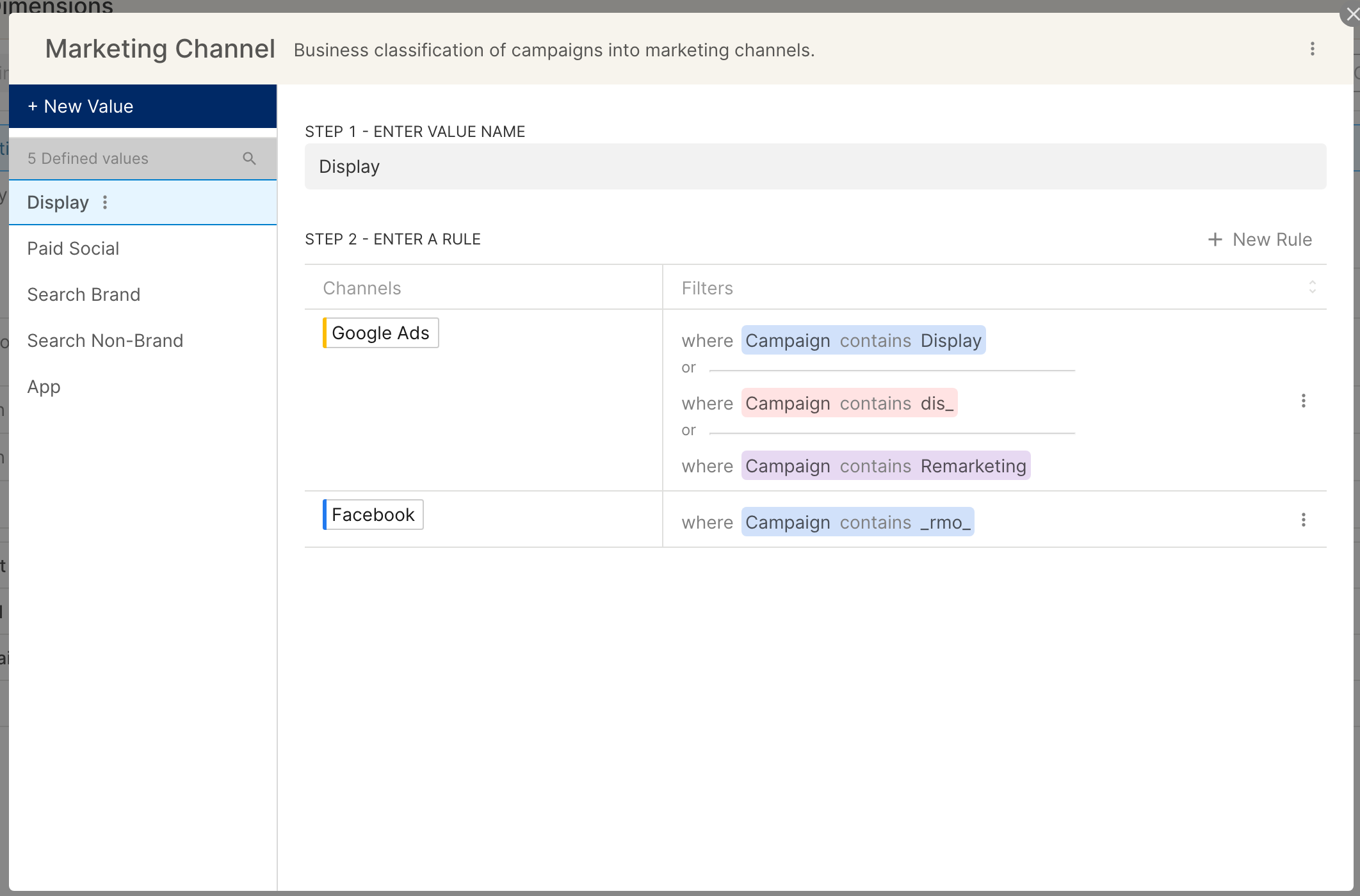The image size is (1360, 896).
Task: Click the + New Value button
Action: pos(143,106)
